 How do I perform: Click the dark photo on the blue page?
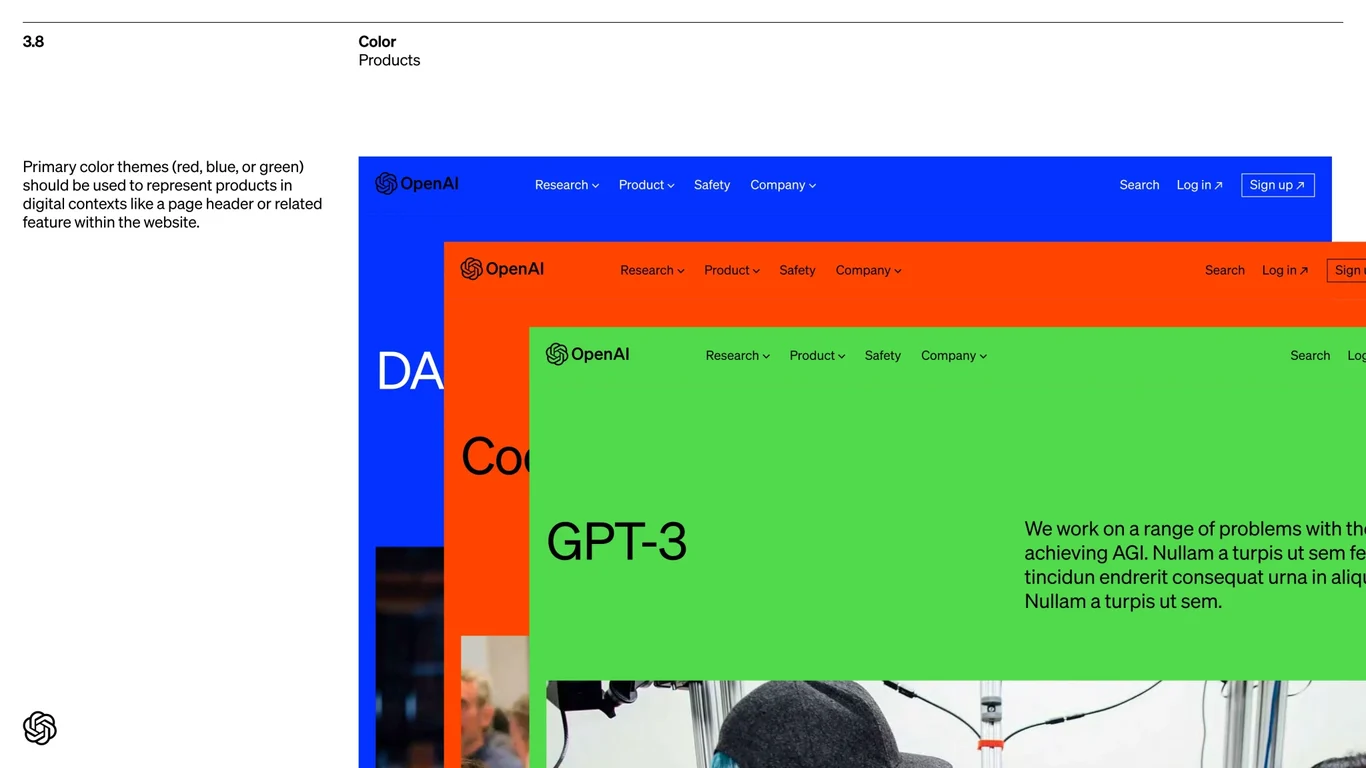(410, 657)
